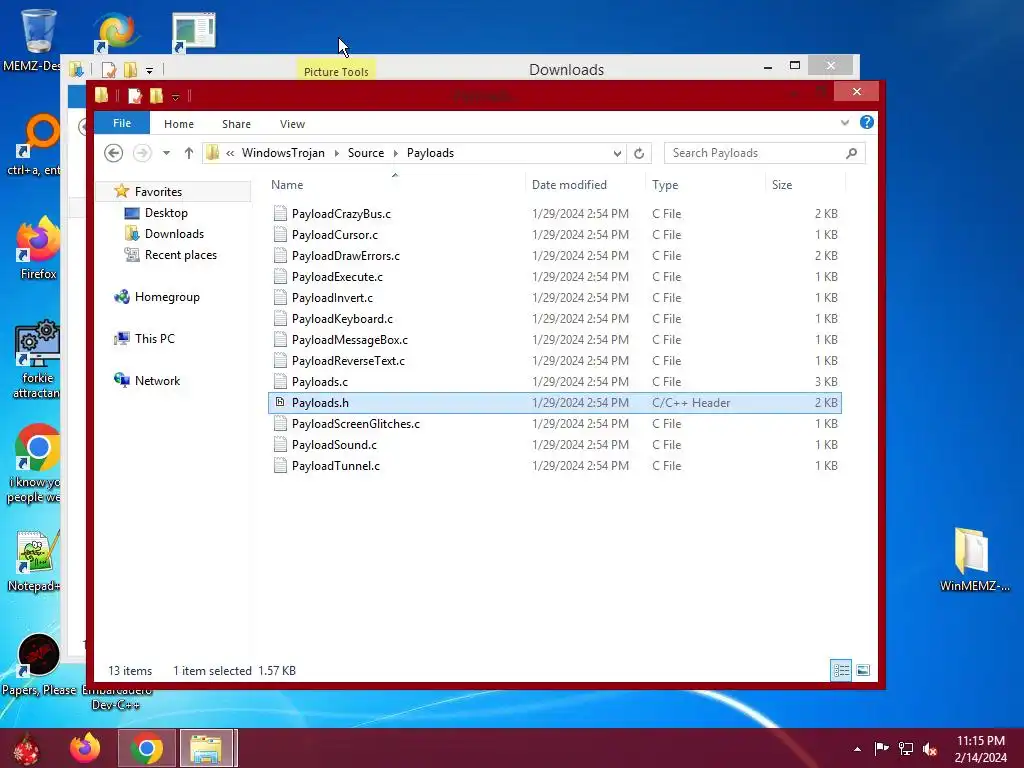Viewport: 1024px width, 768px height.
Task: Select the PayloadExecute.c file
Action: click(x=337, y=276)
